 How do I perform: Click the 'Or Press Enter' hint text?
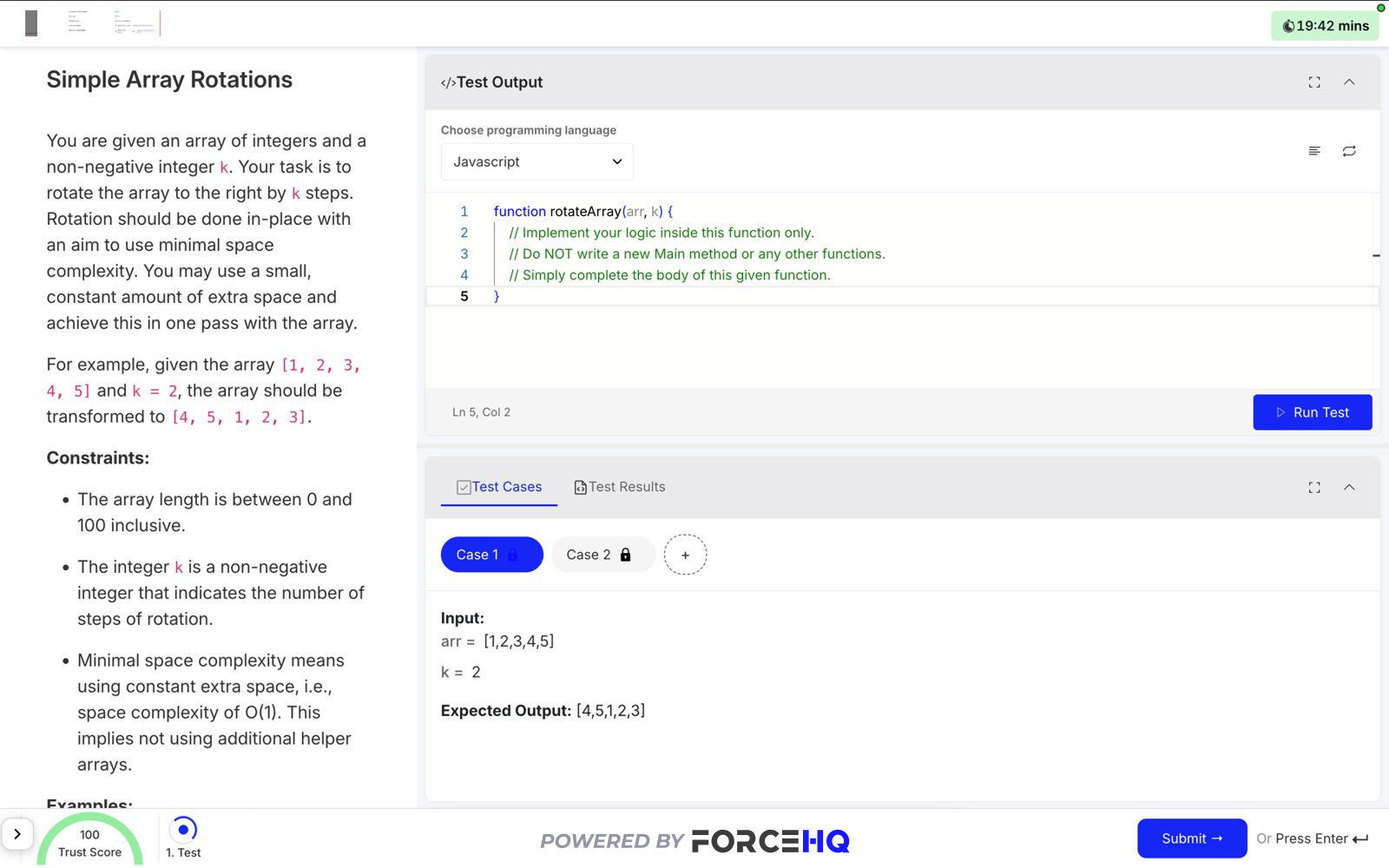point(1313,838)
